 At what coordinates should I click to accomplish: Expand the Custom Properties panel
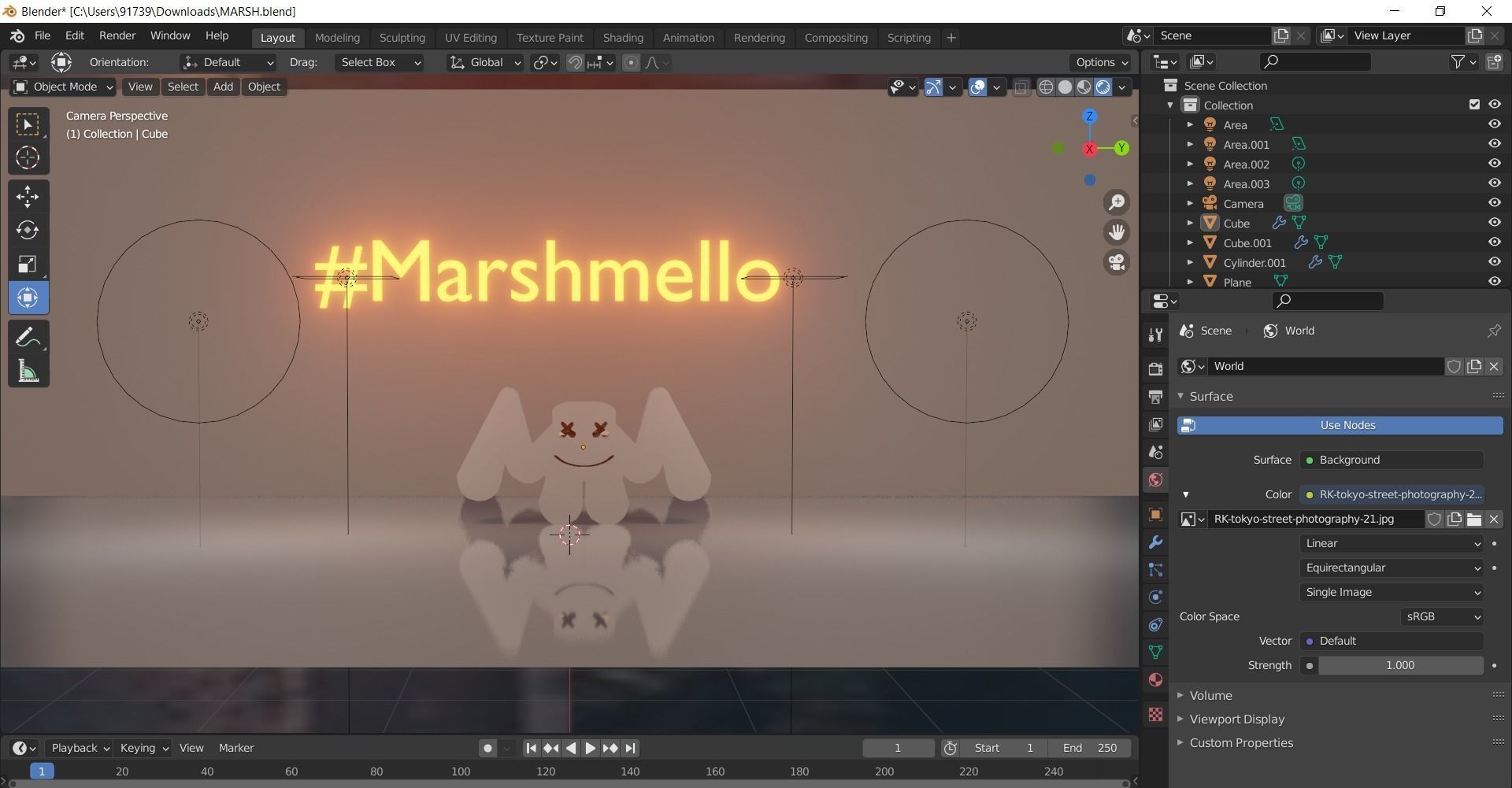pyautogui.click(x=1240, y=742)
